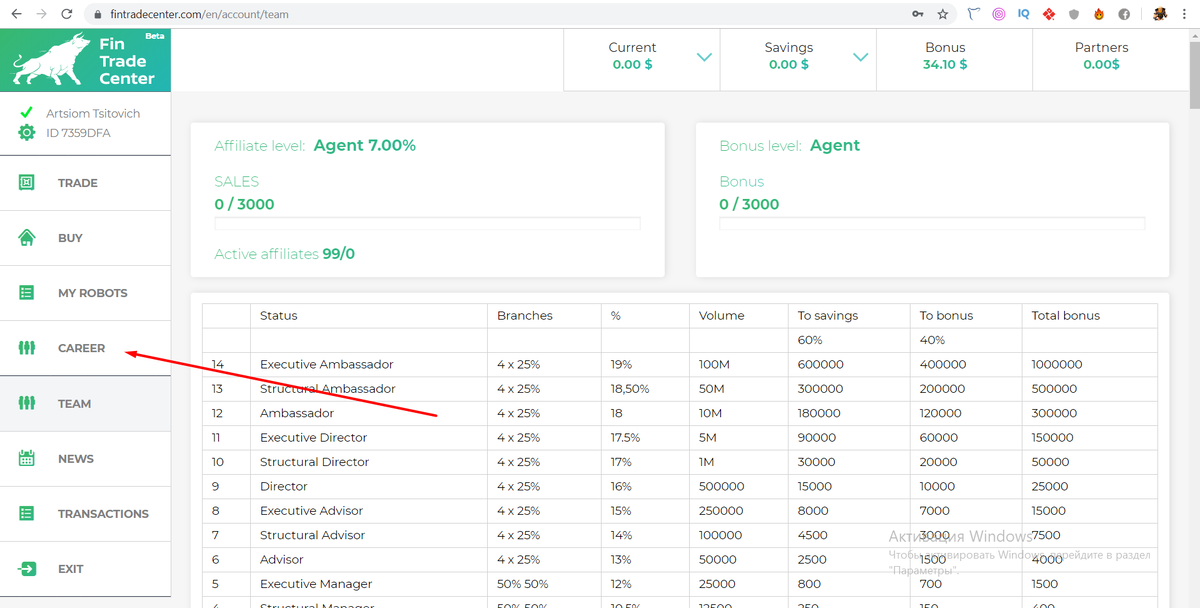The image size is (1200, 608).
Task: Click the "50% 50%" branches cell for Executive Manager
Action: point(545,584)
